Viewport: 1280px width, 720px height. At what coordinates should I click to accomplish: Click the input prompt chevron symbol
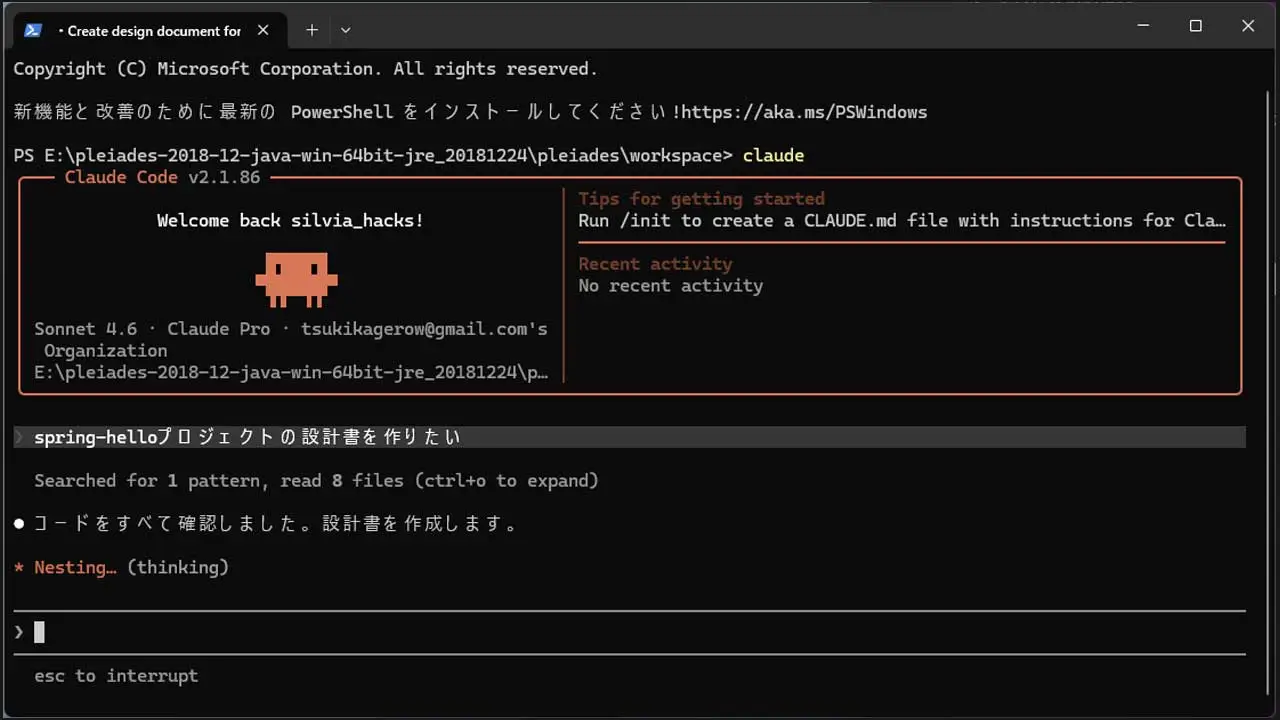click(19, 632)
